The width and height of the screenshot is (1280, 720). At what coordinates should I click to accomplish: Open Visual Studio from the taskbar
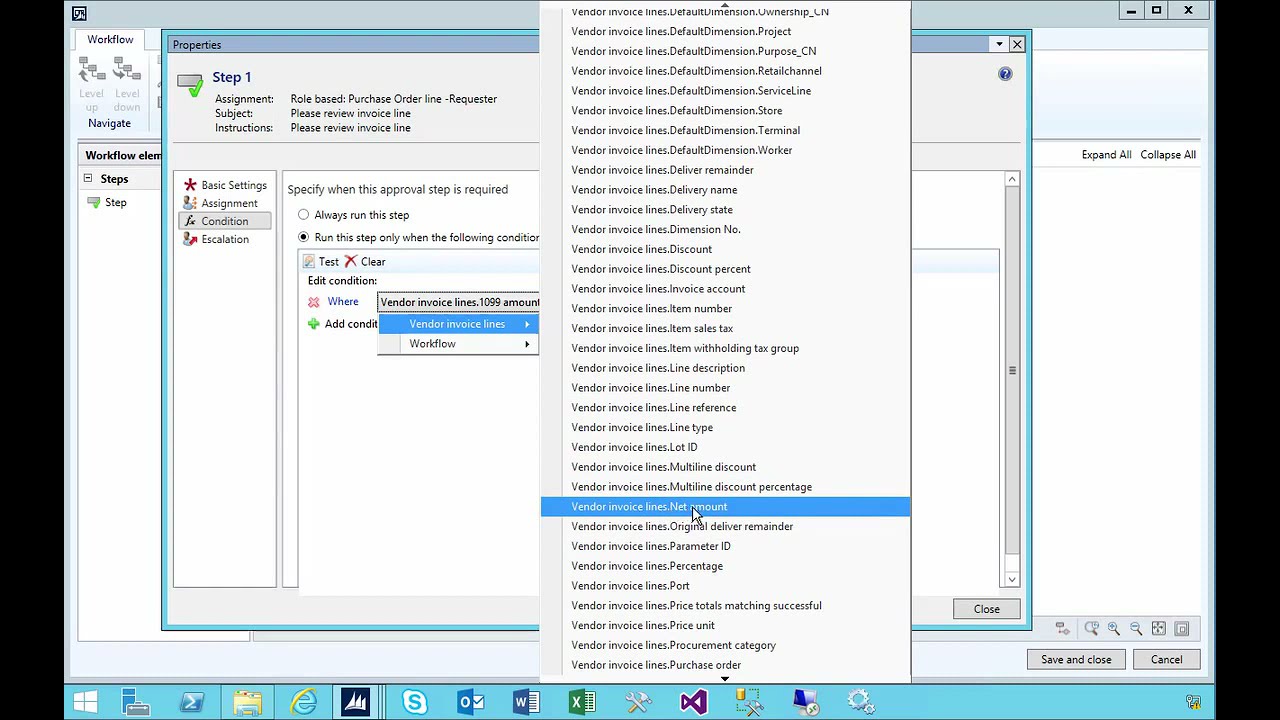(x=694, y=702)
